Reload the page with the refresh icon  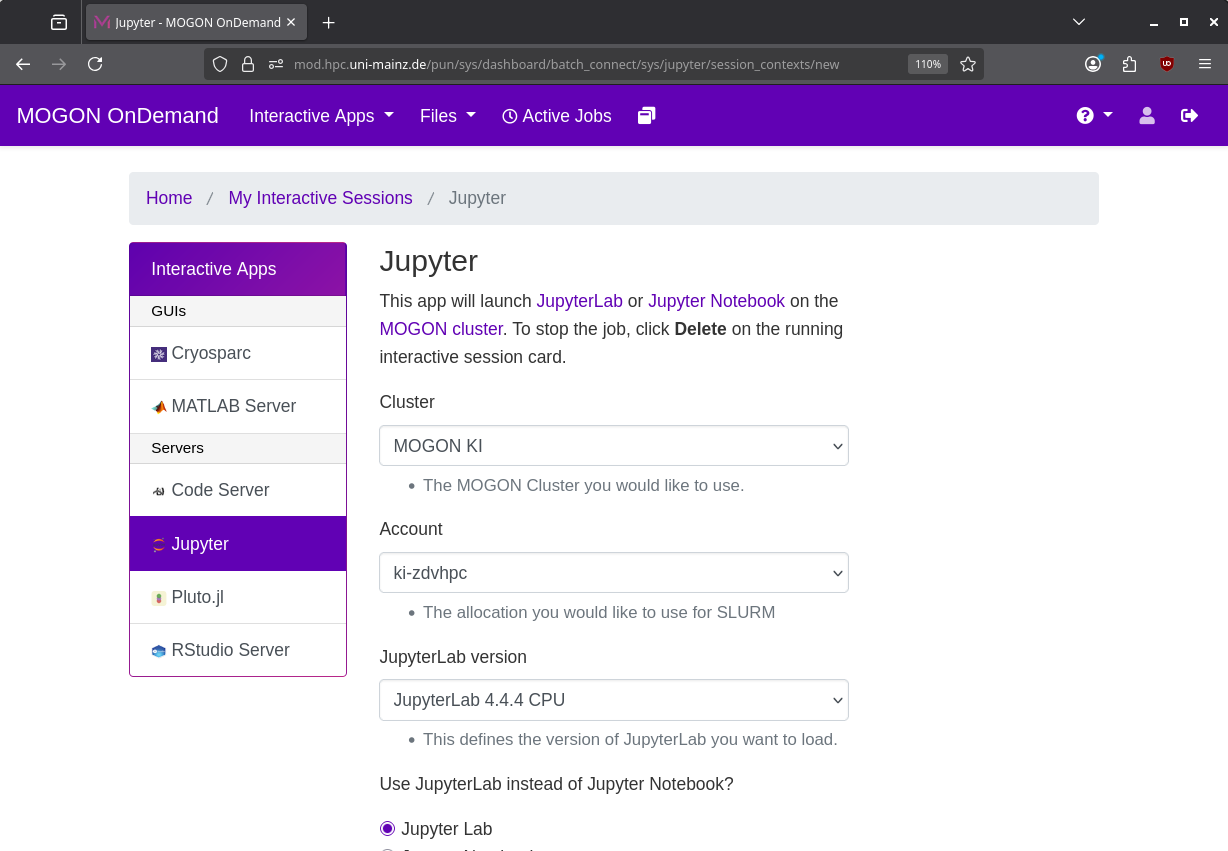95,64
